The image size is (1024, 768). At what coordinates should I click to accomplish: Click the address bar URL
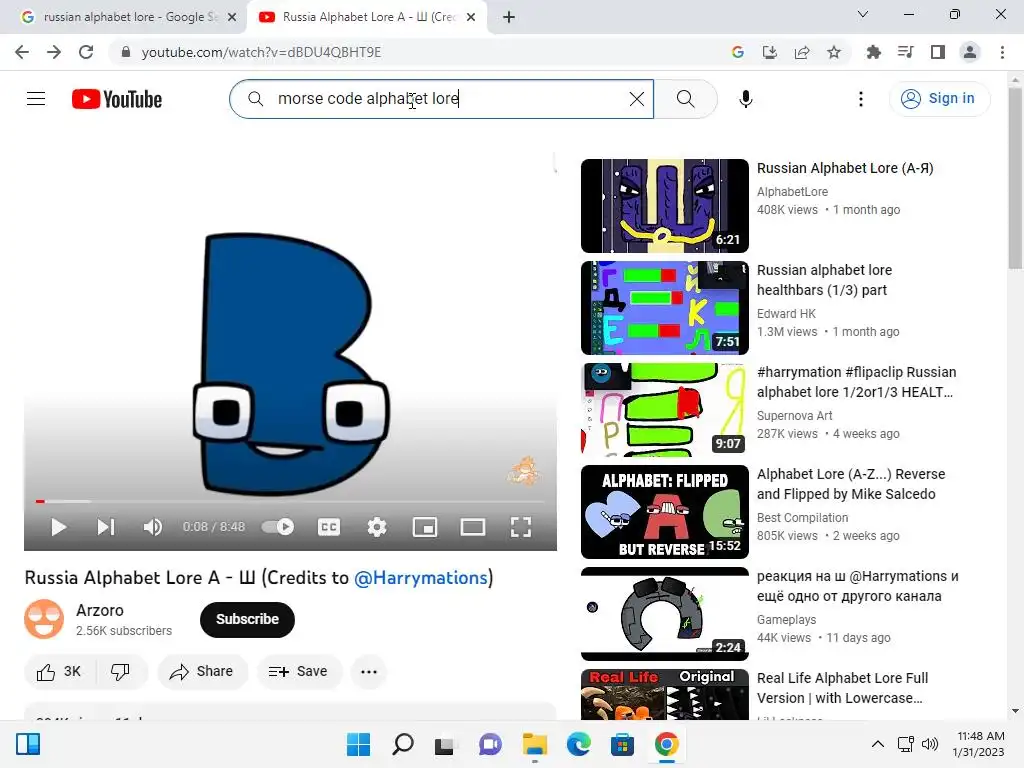[x=261, y=52]
